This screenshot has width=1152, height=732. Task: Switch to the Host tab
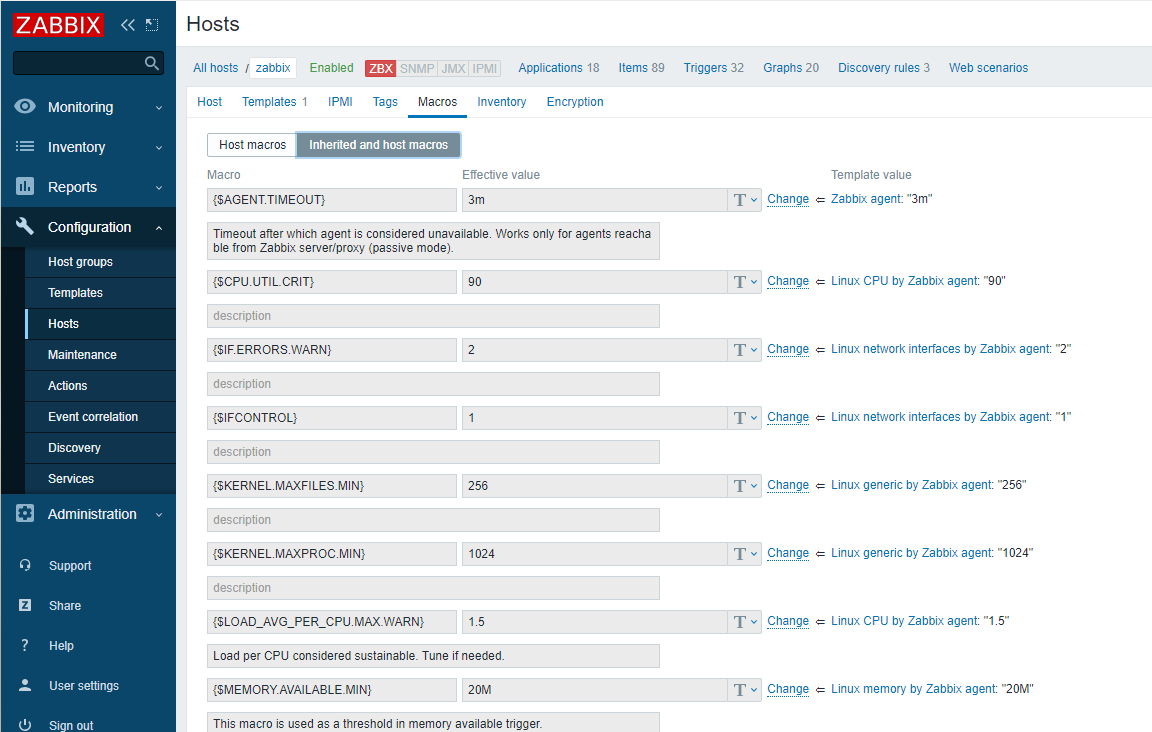(x=209, y=102)
